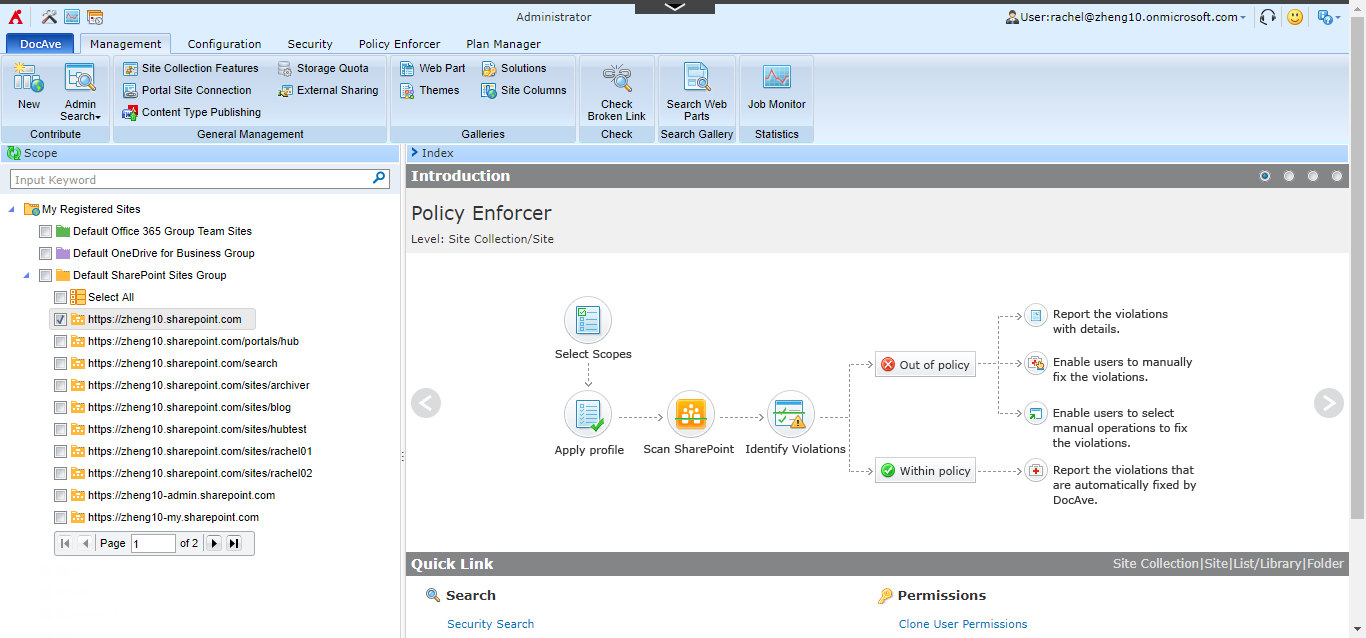The height and width of the screenshot is (638, 1366).
Task: Open the Security Search link
Action: tap(490, 624)
